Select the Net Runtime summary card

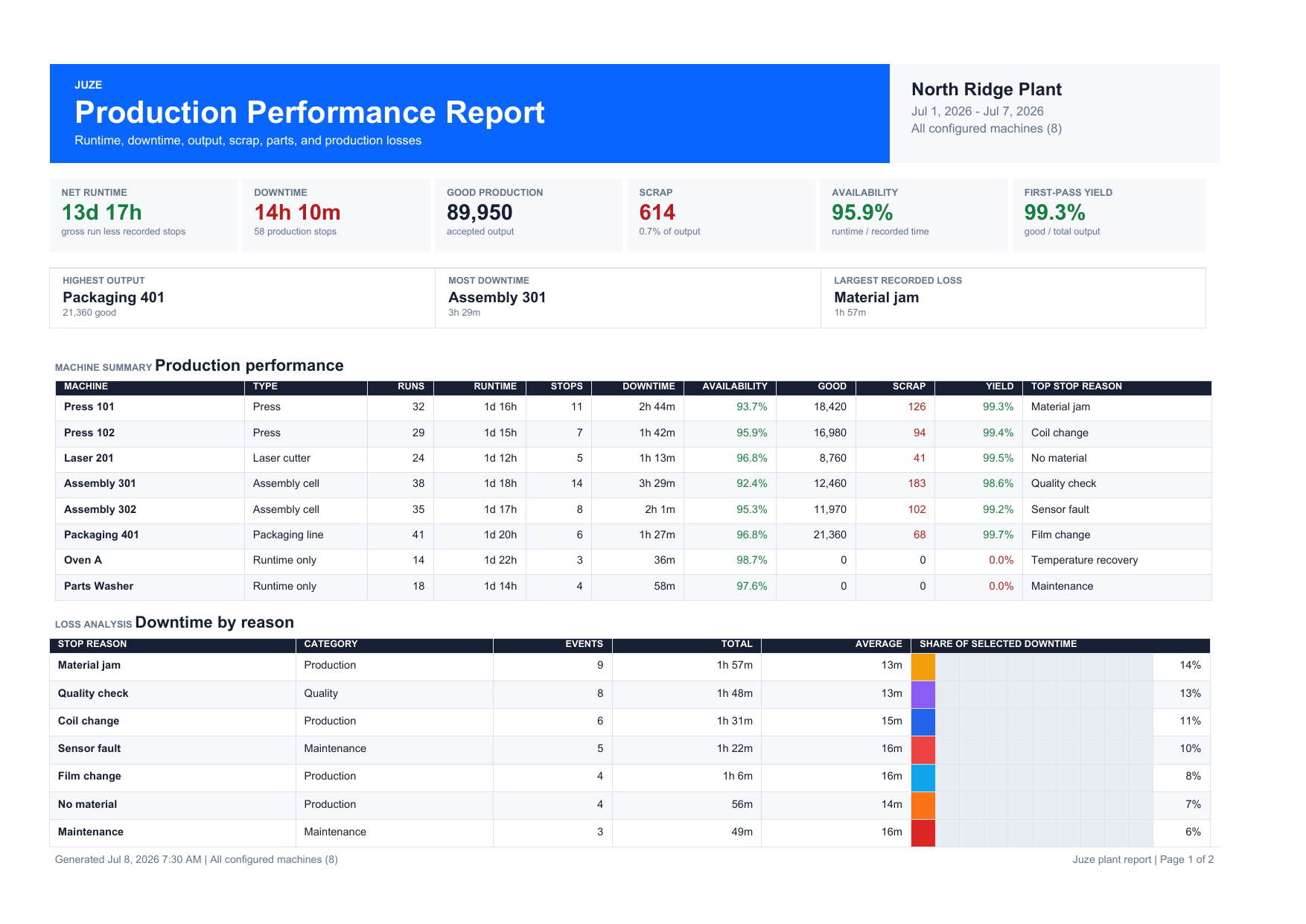(144, 215)
